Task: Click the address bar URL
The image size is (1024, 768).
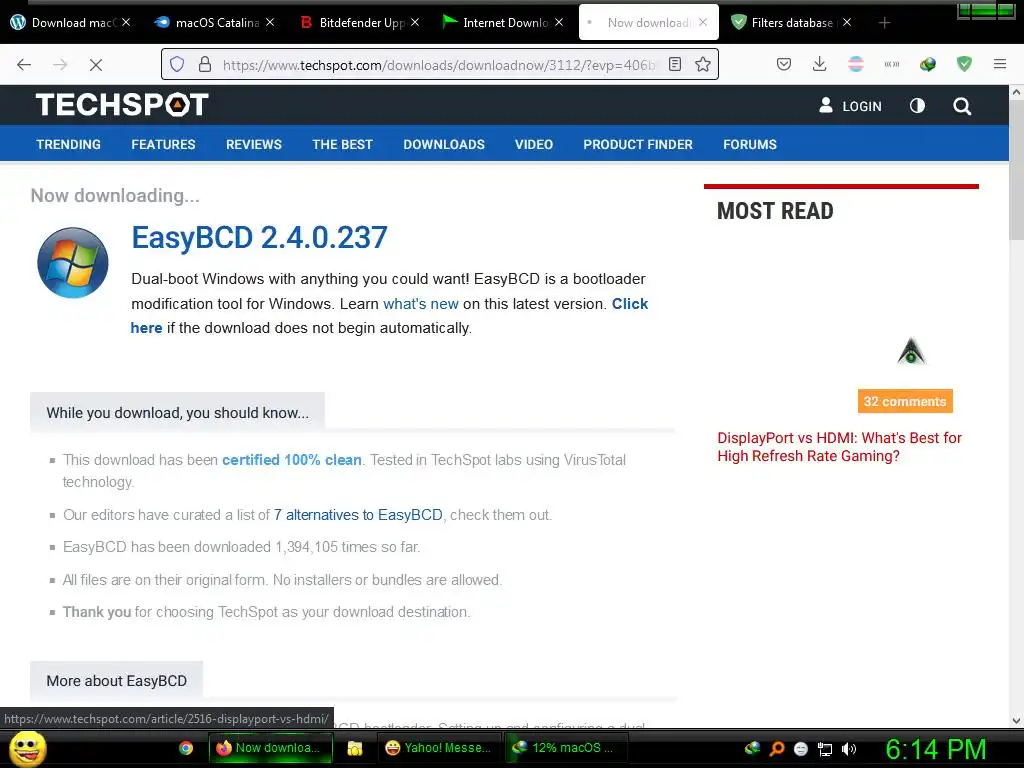Action: [439, 65]
